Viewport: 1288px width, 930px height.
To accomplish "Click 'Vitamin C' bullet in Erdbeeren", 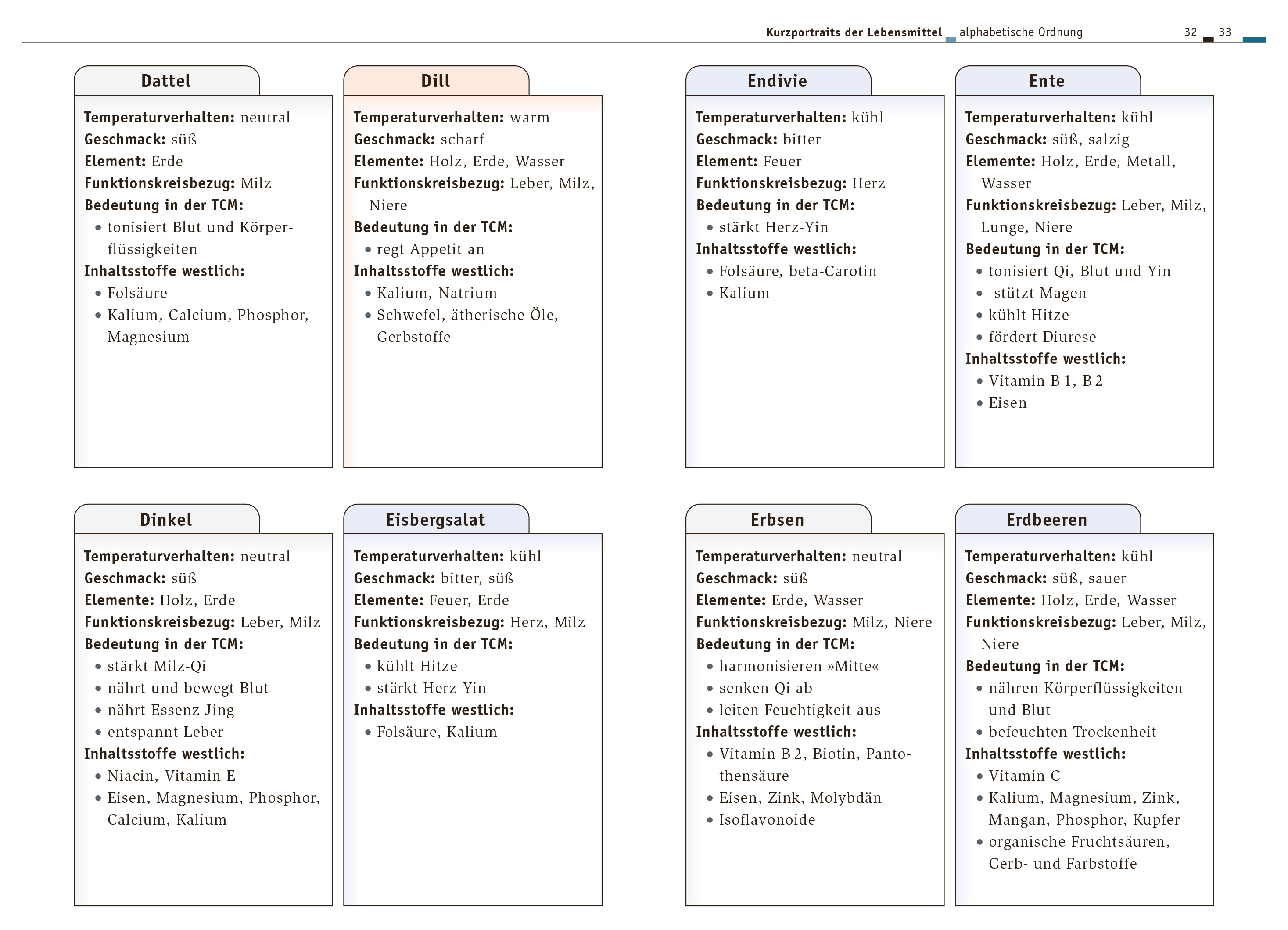I will pyautogui.click(x=1024, y=776).
